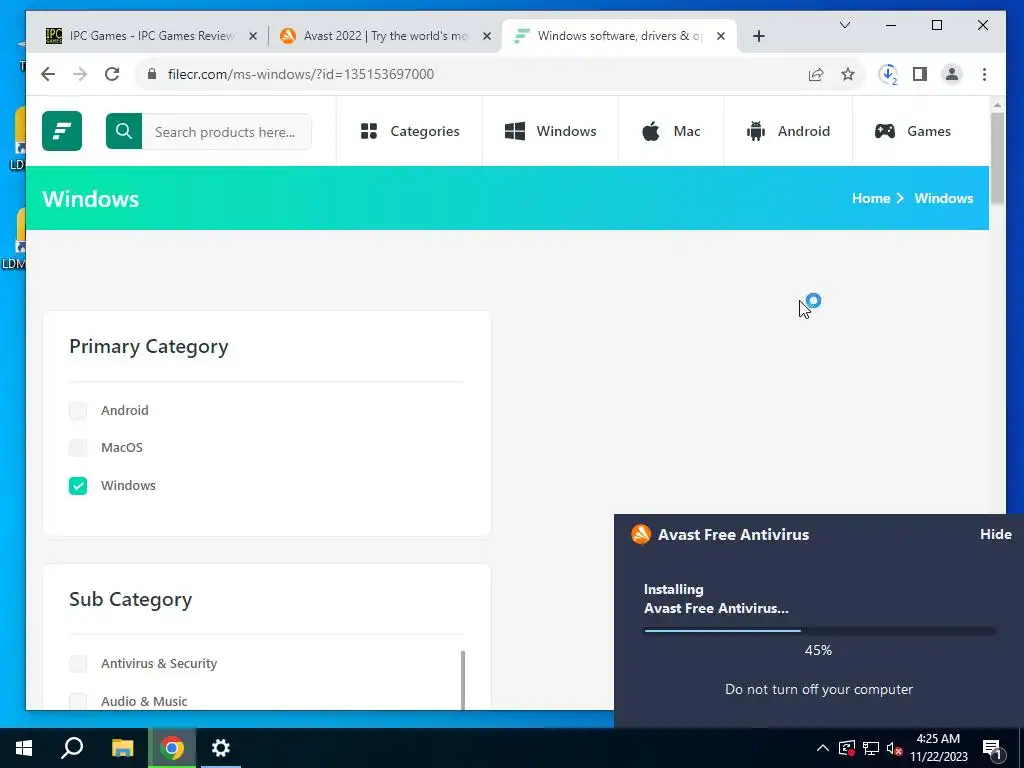Viewport: 1024px width, 768px height.
Task: Share this page via share icon
Action: pos(816,74)
